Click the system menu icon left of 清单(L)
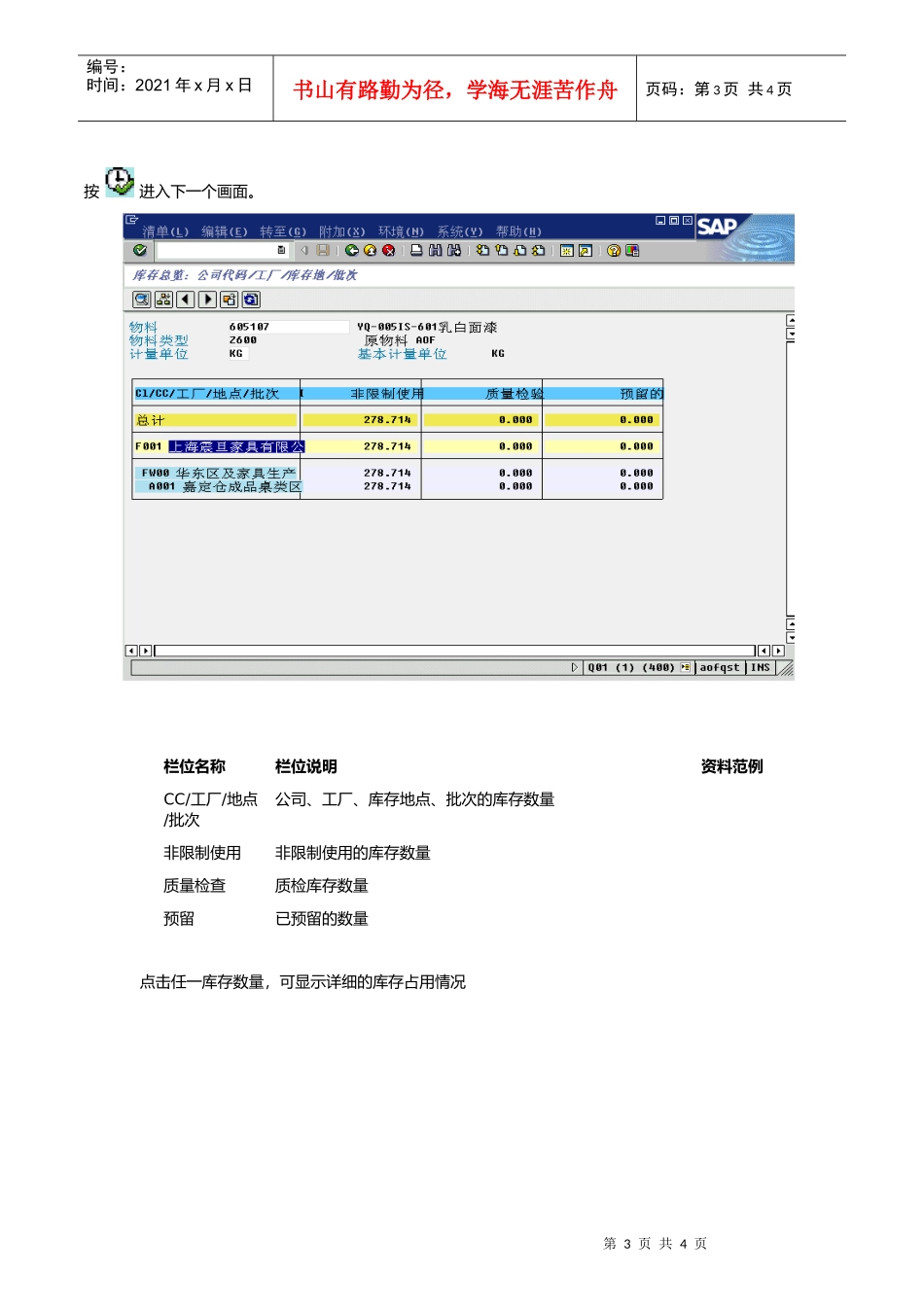The height and width of the screenshot is (1307, 924). 131,220
